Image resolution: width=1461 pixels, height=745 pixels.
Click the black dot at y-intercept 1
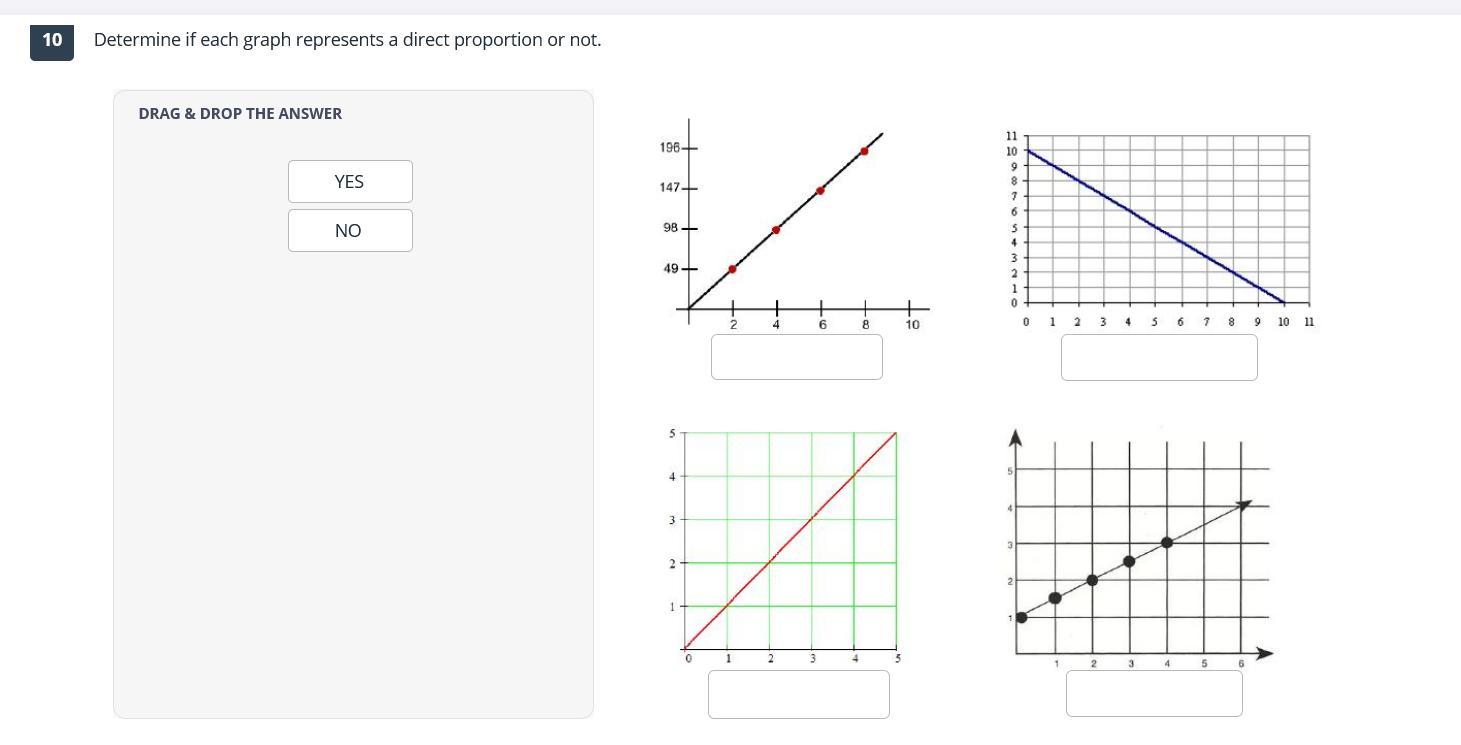click(1021, 617)
